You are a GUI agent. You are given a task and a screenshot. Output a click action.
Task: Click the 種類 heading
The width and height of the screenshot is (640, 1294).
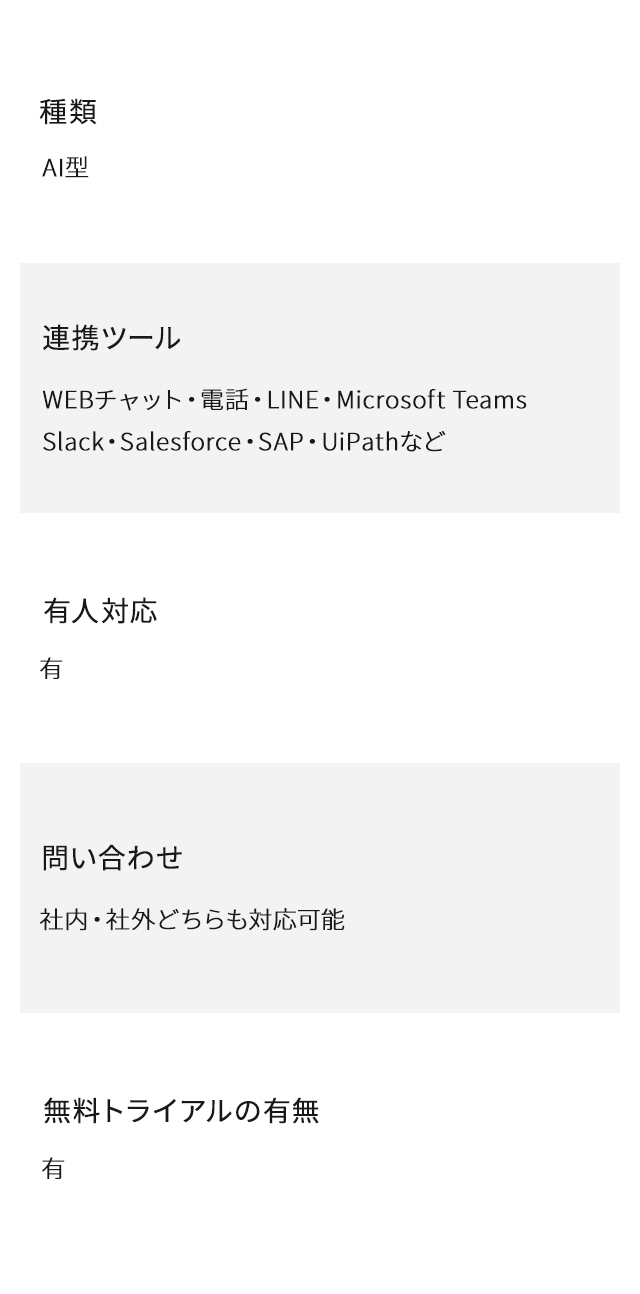point(68,112)
